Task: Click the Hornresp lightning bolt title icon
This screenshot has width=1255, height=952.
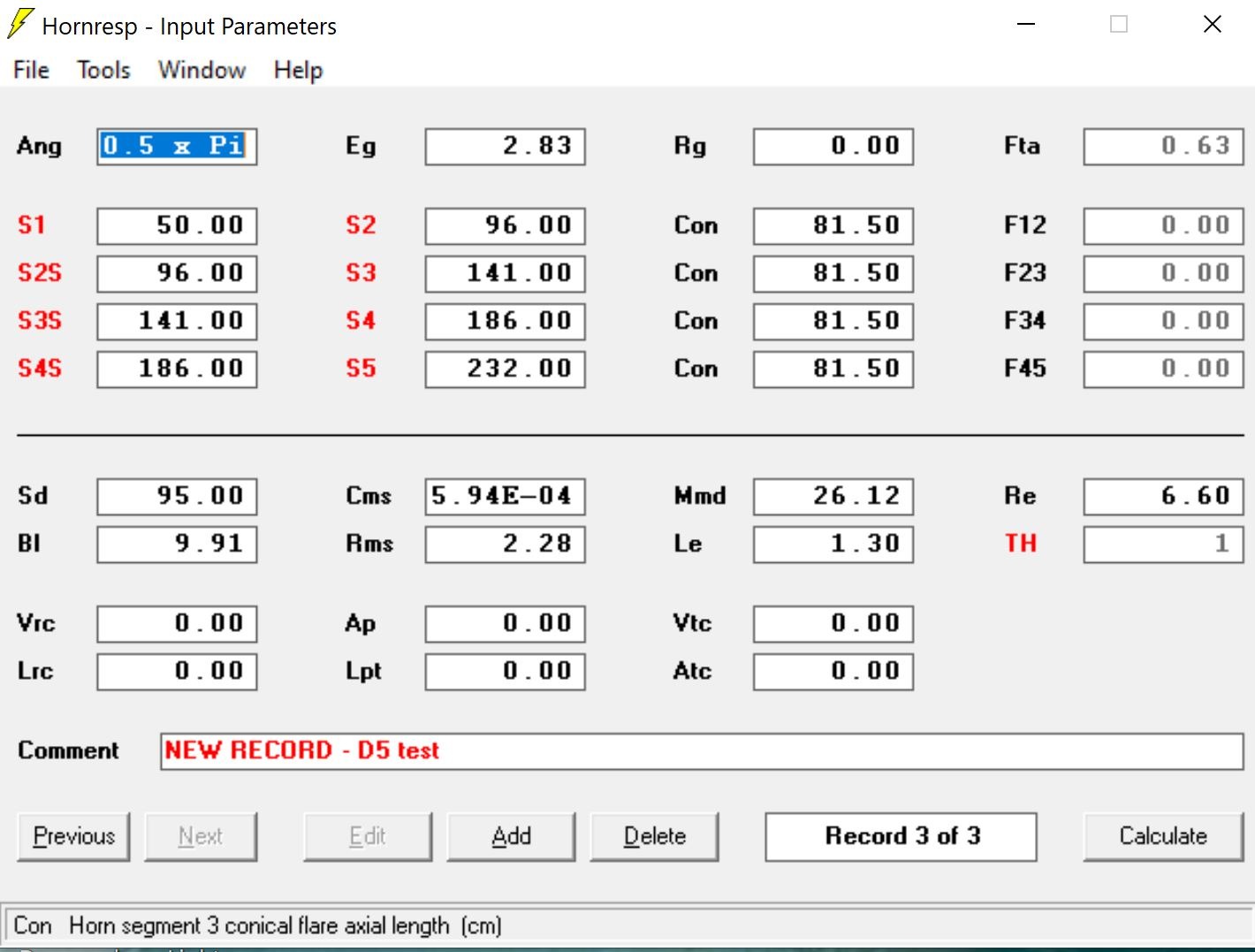Action: [x=20, y=24]
